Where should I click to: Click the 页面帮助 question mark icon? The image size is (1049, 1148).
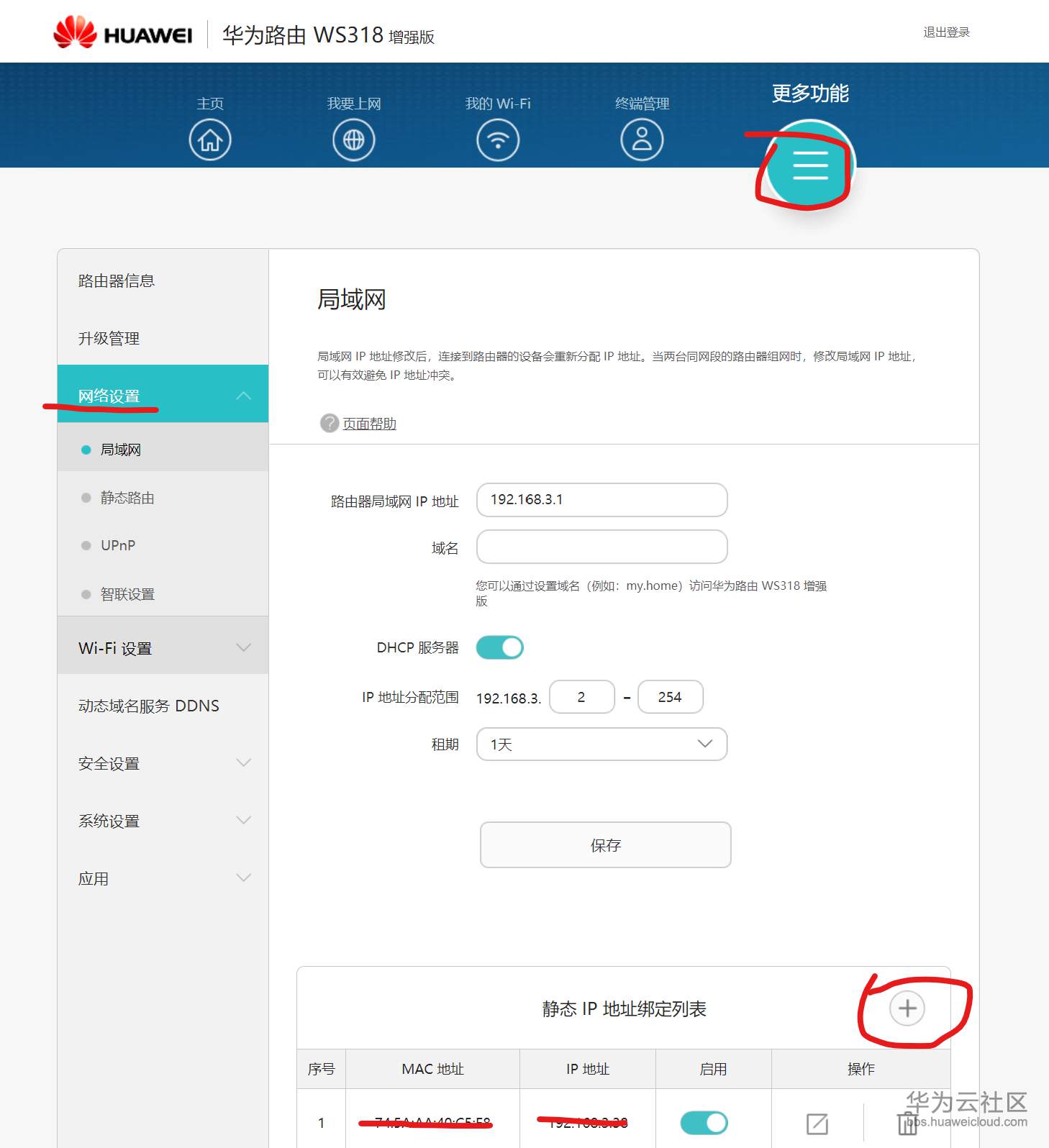(330, 423)
